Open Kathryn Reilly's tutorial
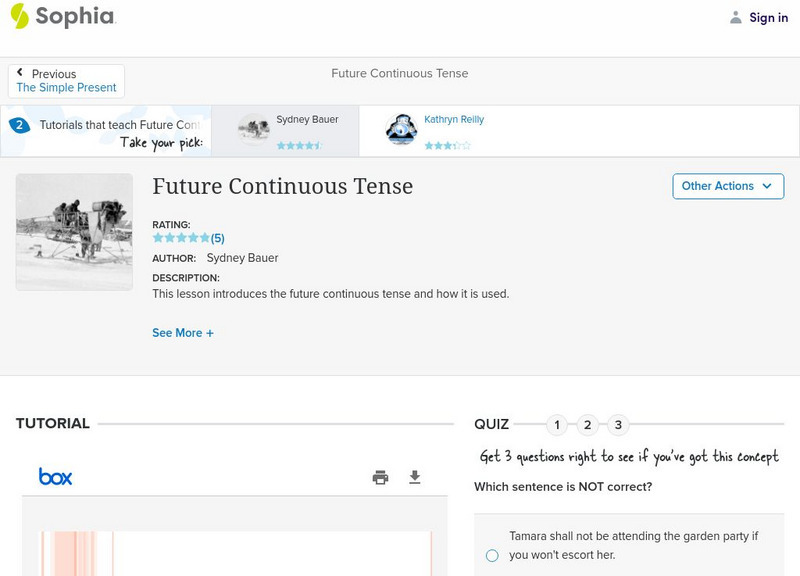800x576 pixels. pos(453,120)
